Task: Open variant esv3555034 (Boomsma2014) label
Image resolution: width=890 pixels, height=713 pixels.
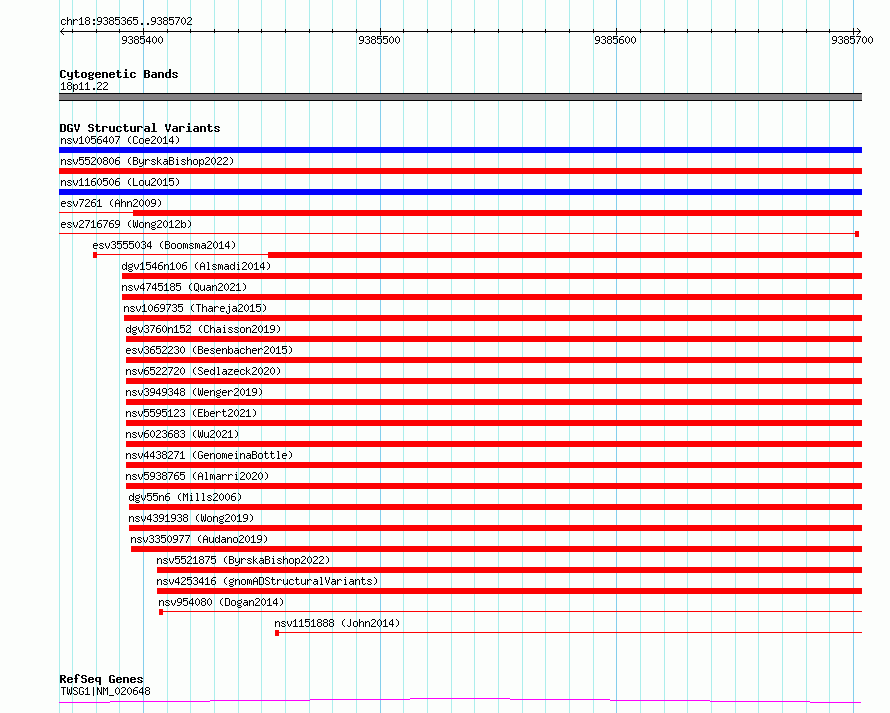Action: [164, 245]
